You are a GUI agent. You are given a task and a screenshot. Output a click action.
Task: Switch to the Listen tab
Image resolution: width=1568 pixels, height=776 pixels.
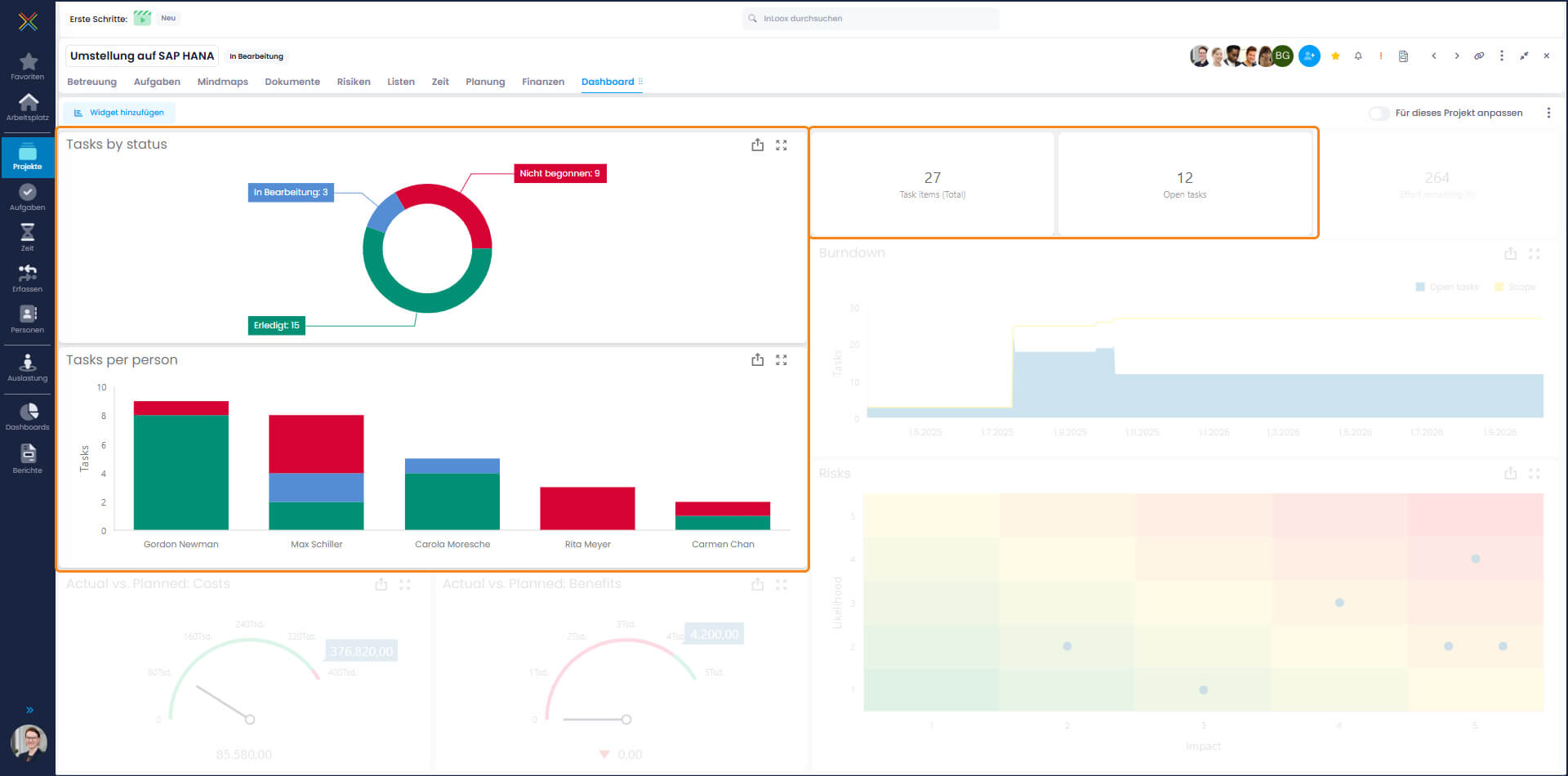(401, 82)
